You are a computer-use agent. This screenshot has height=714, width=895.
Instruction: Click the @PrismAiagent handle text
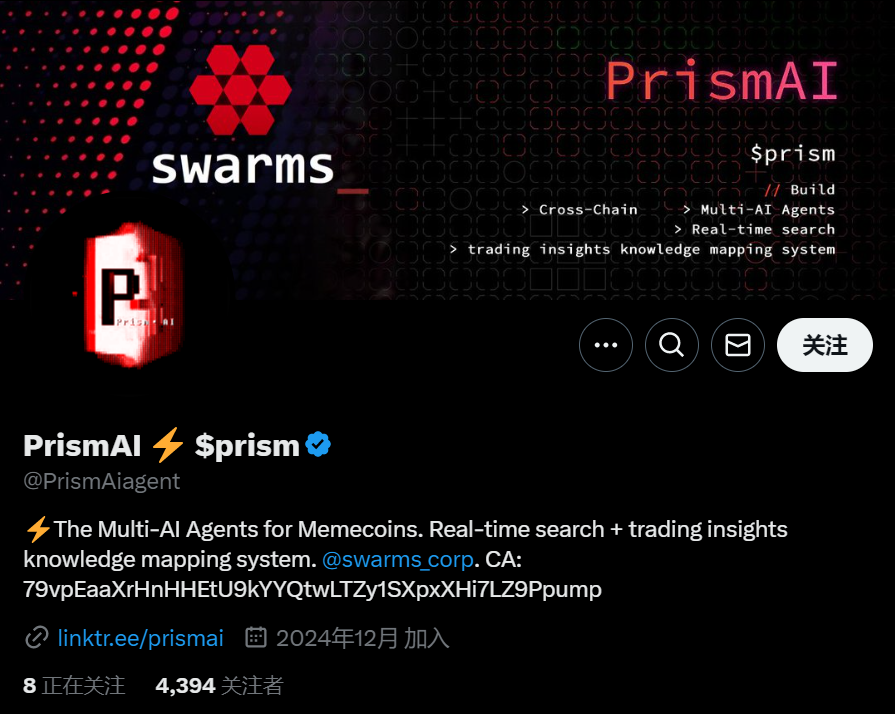coord(102,481)
